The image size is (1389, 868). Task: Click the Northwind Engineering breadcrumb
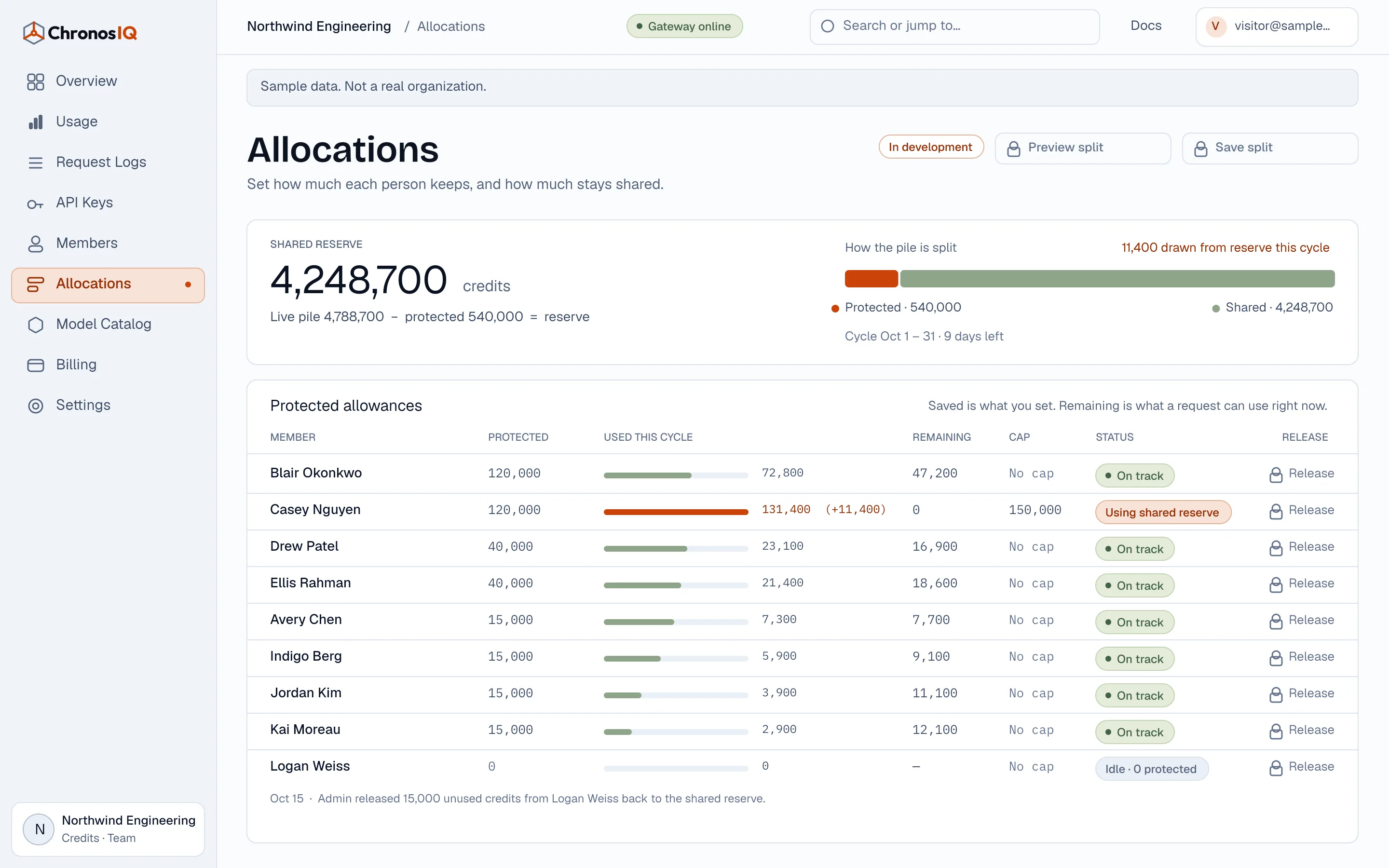tap(319, 27)
